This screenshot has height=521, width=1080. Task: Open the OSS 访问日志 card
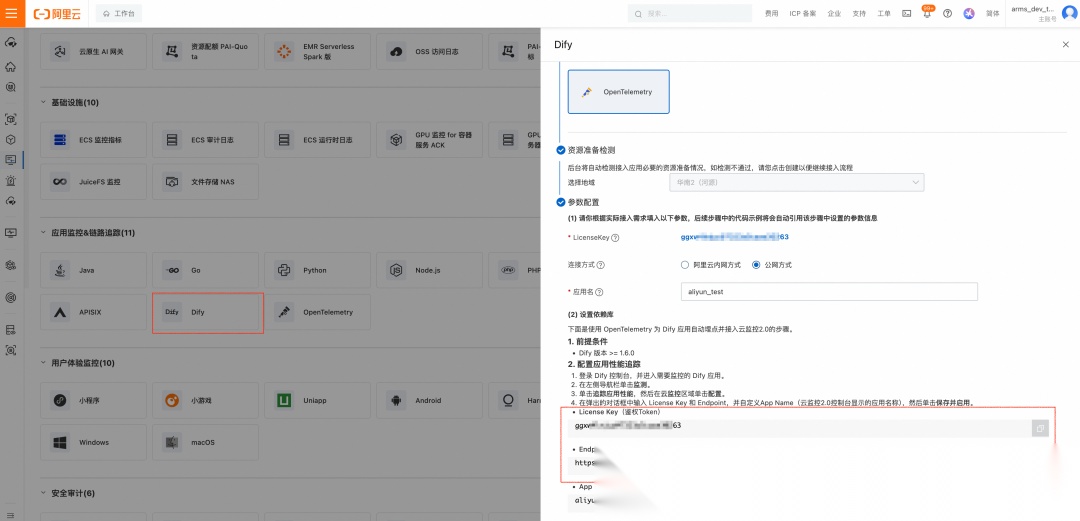tap(429, 52)
